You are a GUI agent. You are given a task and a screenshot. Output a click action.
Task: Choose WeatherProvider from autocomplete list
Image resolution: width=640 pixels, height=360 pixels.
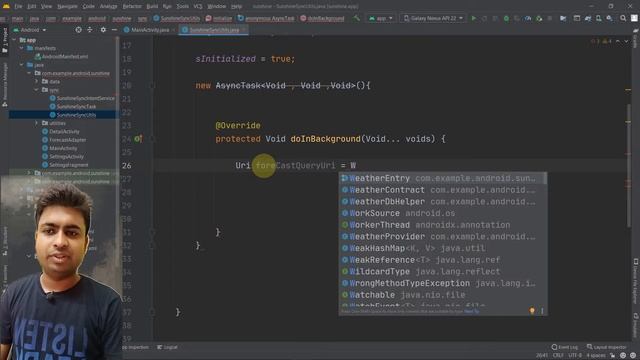(x=443, y=237)
